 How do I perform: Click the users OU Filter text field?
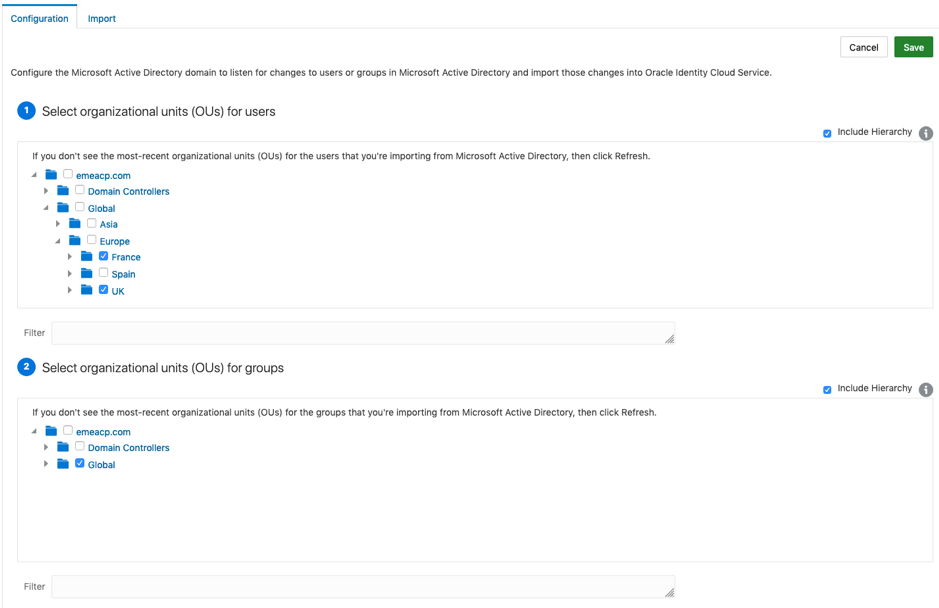click(x=363, y=333)
